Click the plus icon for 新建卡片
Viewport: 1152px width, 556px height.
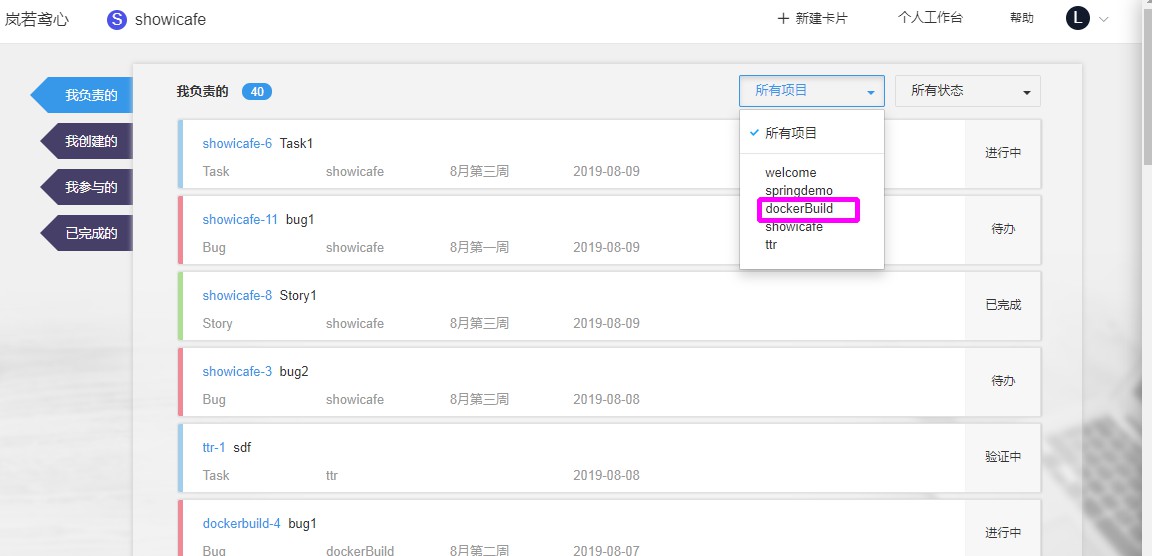click(783, 18)
